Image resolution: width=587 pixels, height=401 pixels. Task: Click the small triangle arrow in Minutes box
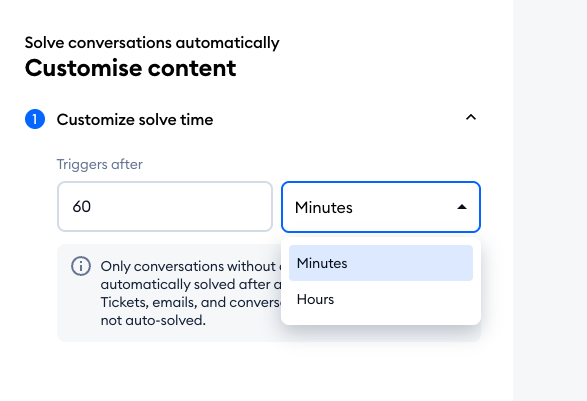click(462, 207)
